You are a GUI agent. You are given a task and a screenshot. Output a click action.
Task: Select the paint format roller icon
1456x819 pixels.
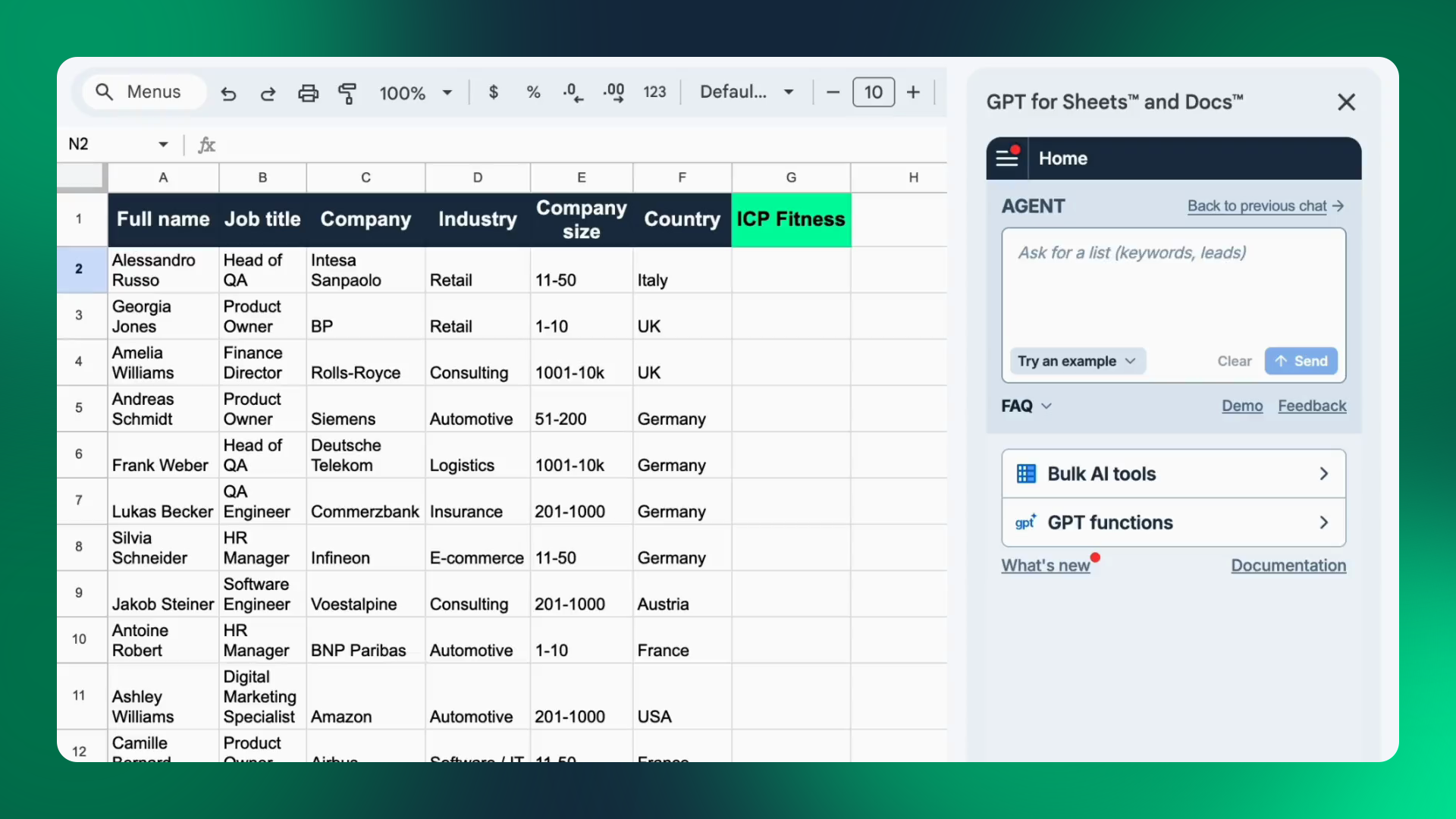(347, 93)
